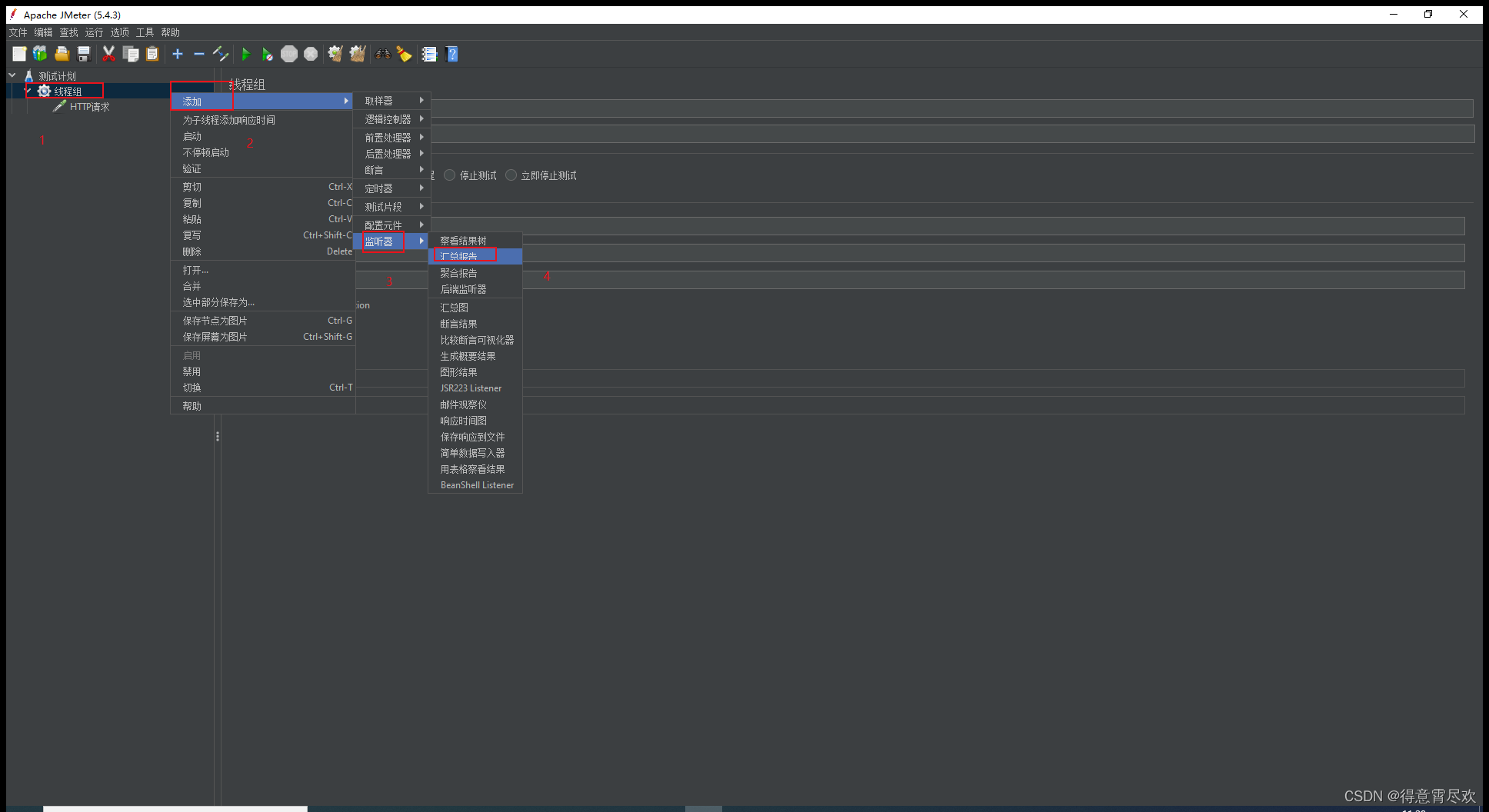Open the Templates icon in toolbar
1489x812 pixels.
[40, 54]
